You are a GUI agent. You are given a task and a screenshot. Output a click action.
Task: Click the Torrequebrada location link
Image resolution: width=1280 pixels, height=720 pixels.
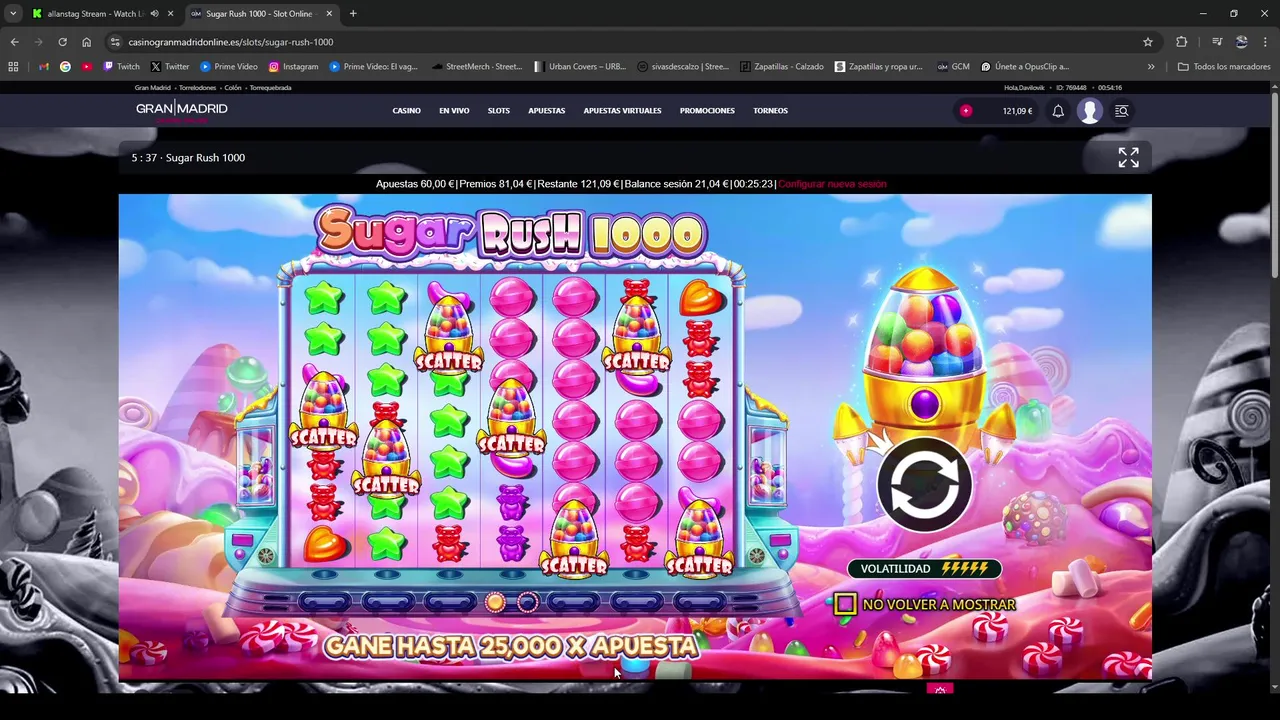[271, 88]
